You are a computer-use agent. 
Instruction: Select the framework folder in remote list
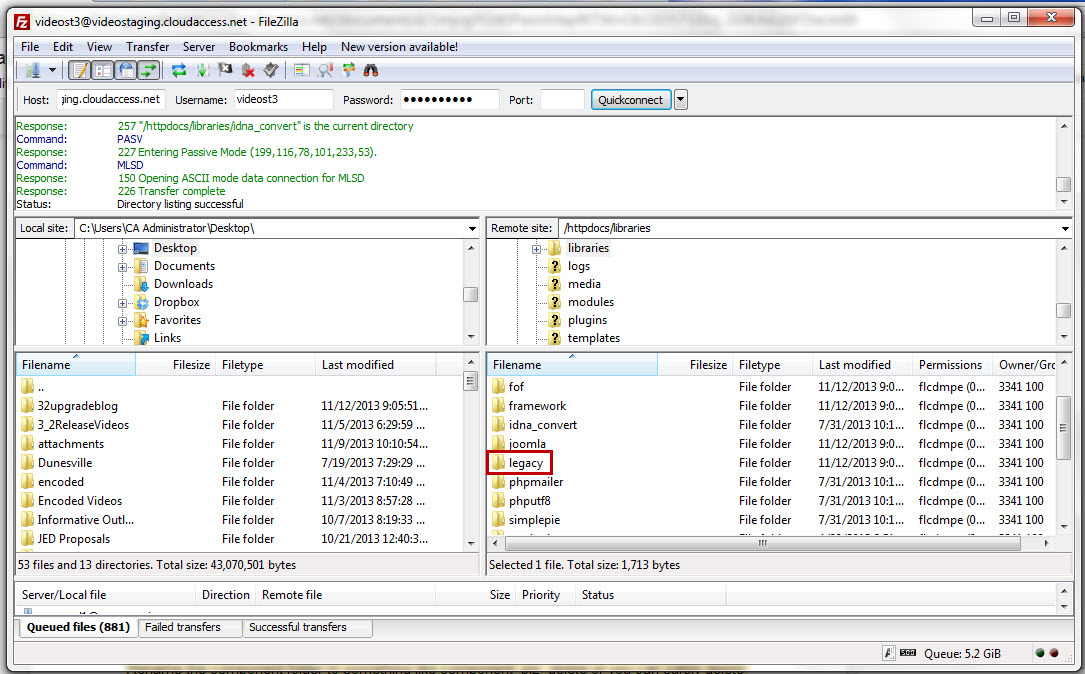(537, 406)
